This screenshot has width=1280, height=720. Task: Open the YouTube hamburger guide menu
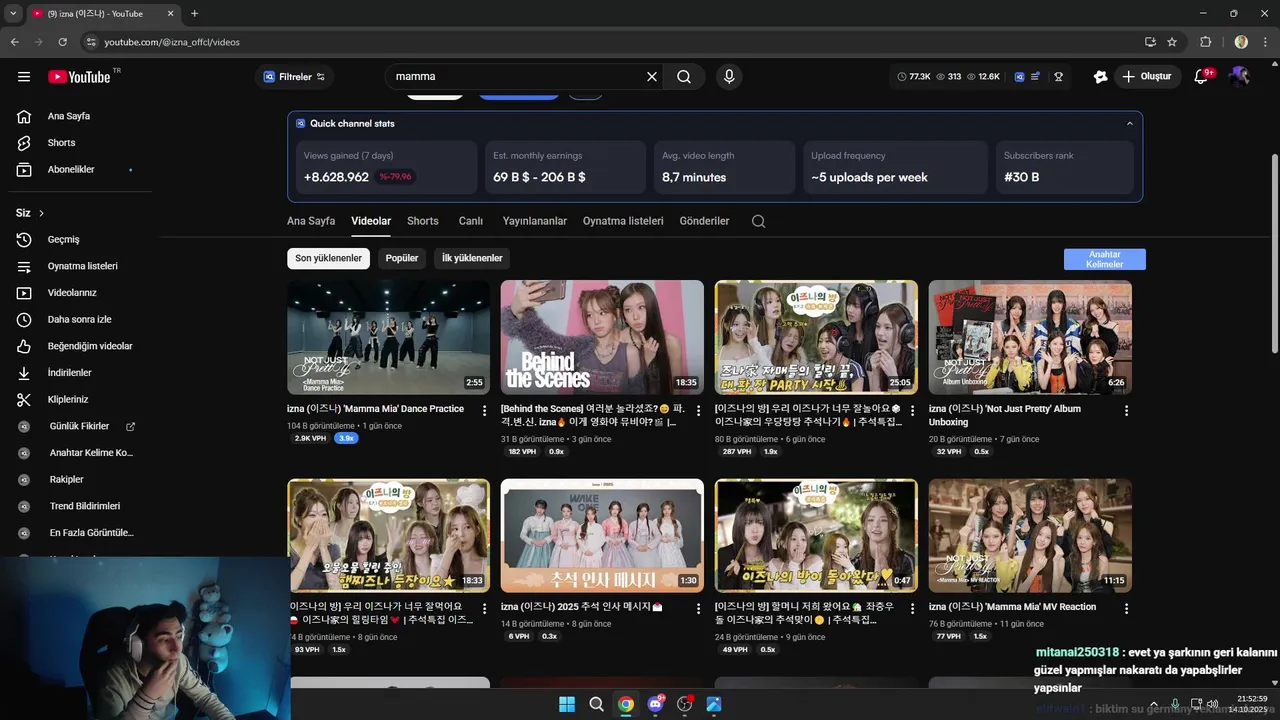point(24,77)
